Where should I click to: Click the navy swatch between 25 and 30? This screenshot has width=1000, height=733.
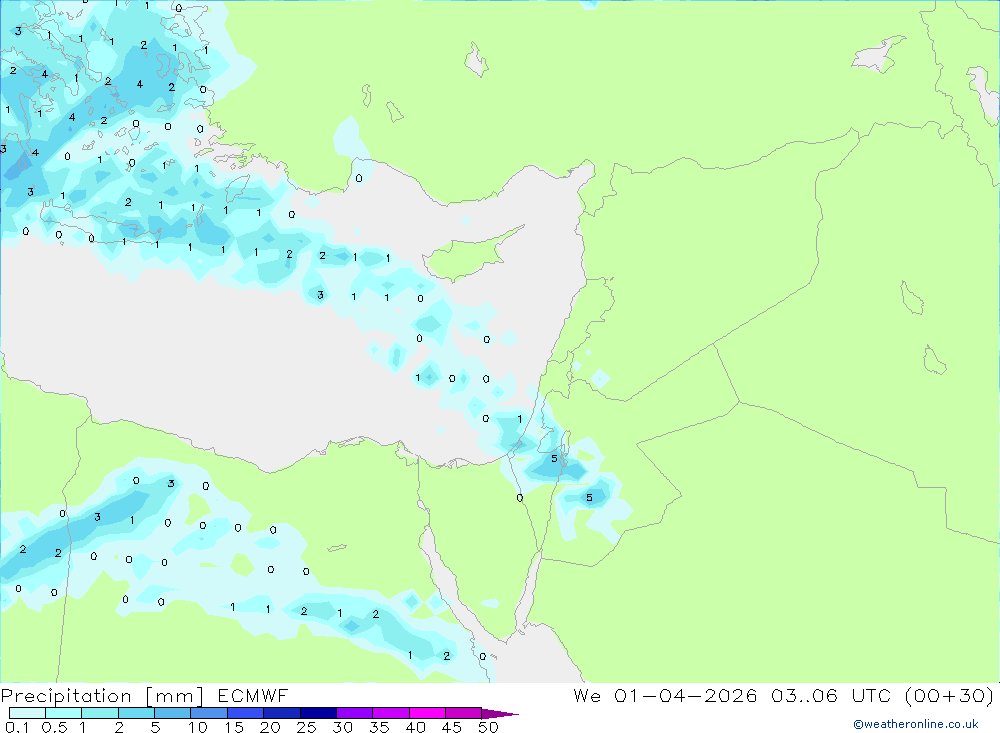[318, 713]
